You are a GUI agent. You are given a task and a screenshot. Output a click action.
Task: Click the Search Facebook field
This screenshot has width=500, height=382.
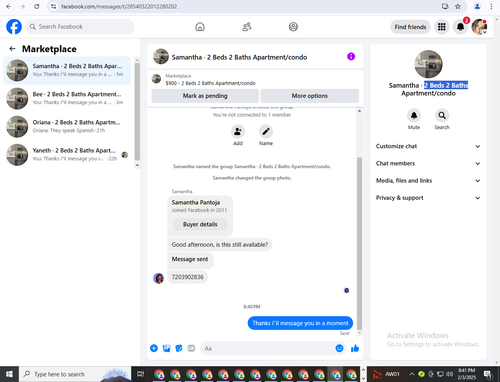click(x=80, y=27)
